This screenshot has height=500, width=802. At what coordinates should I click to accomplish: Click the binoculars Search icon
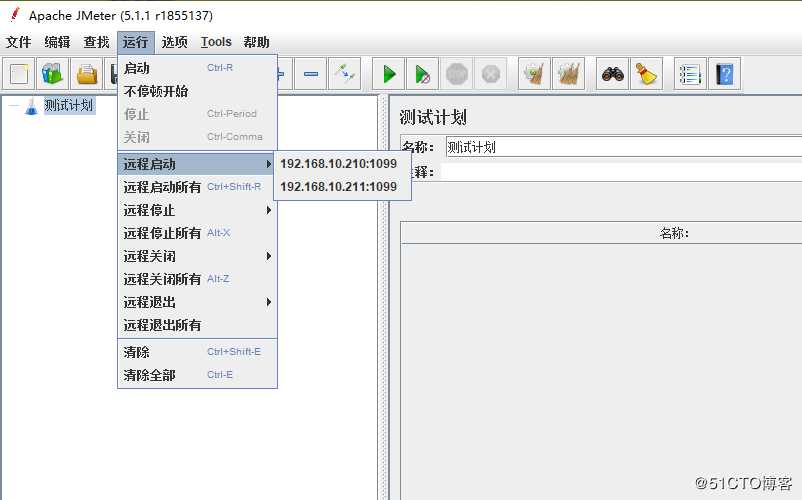coord(612,74)
